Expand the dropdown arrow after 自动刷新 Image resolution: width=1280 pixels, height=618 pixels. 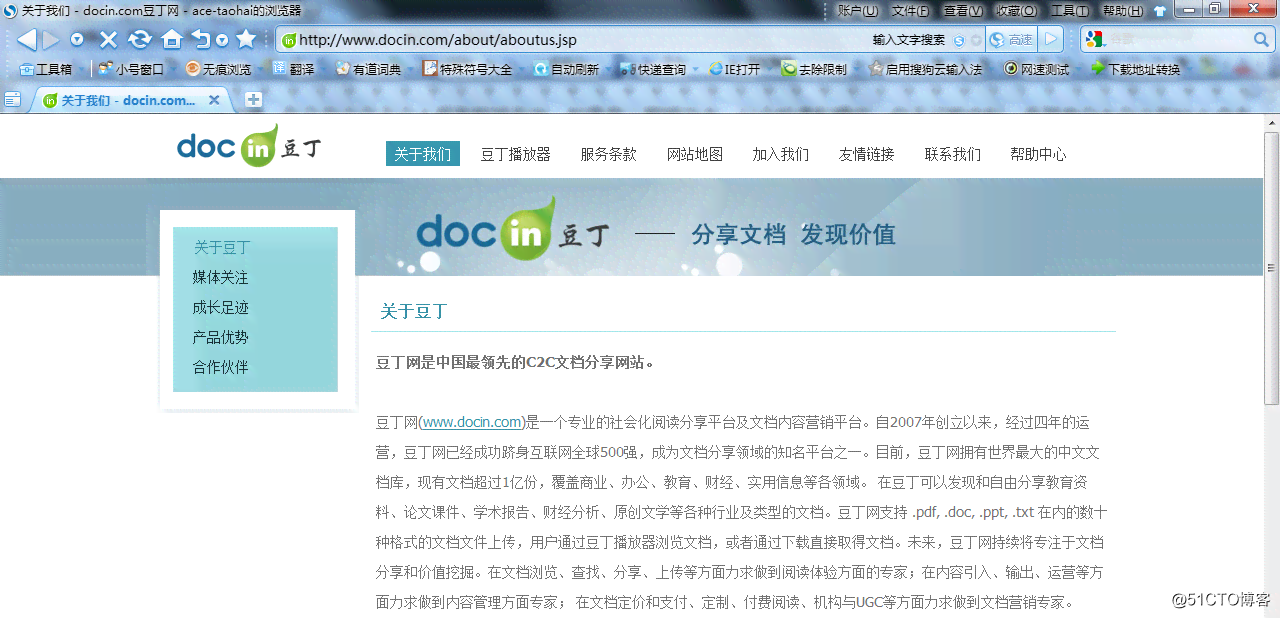click(607, 70)
